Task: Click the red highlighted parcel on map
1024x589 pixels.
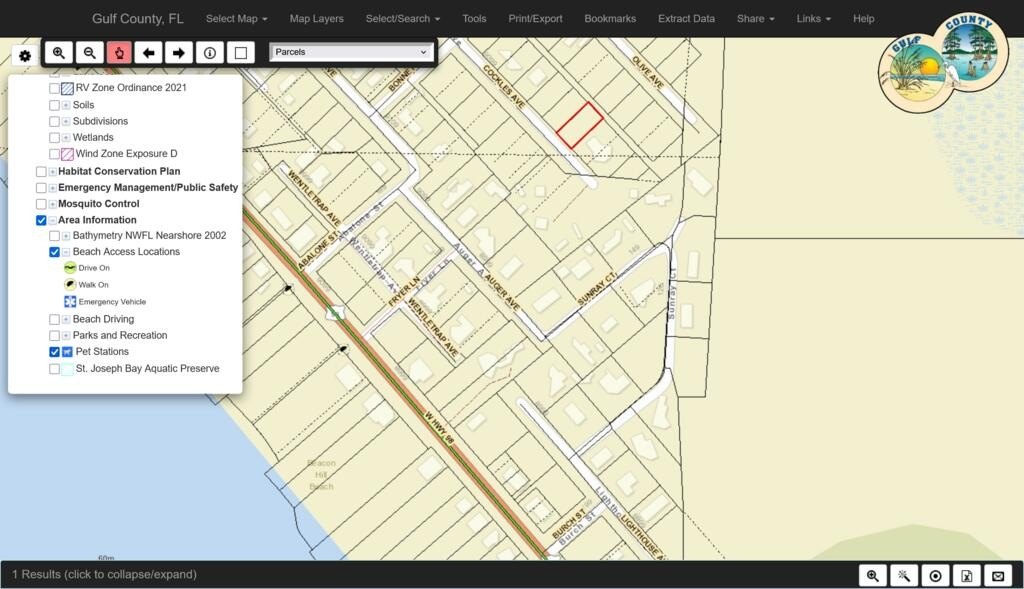Action: click(580, 125)
